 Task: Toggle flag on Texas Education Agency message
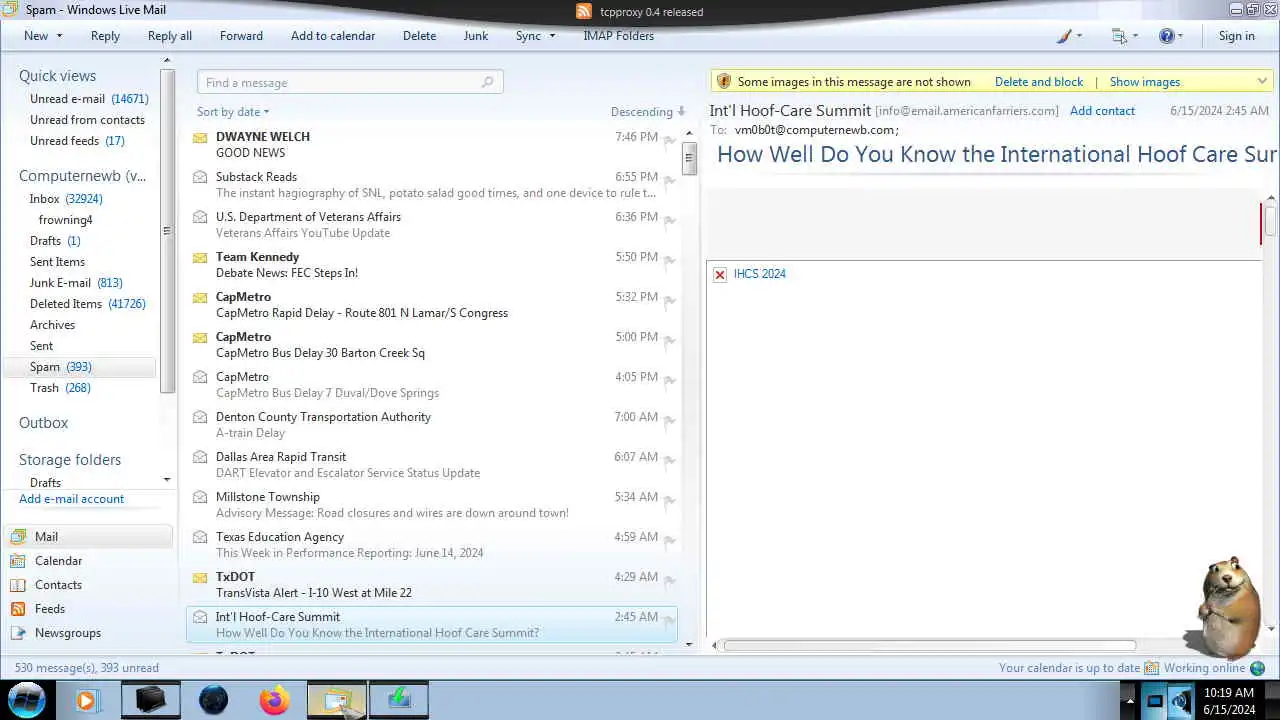pyautogui.click(x=669, y=541)
